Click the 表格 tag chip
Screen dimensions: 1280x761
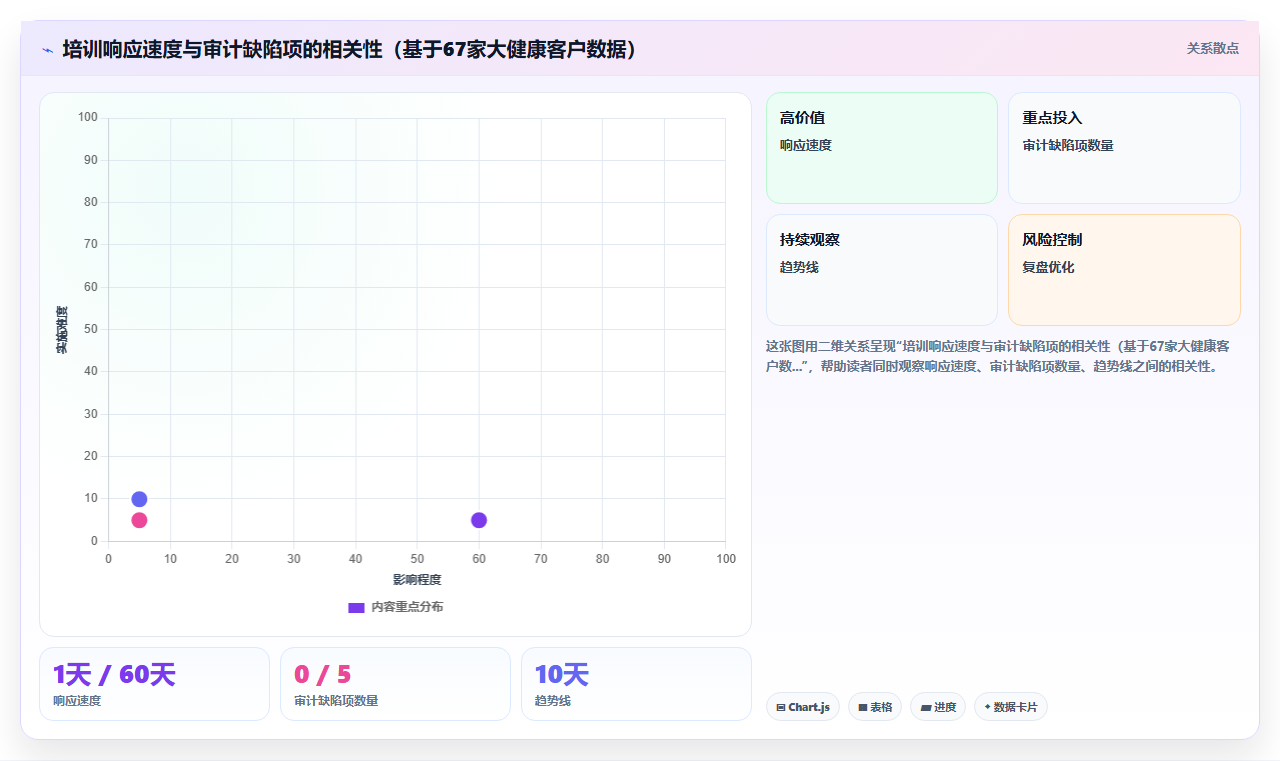click(x=875, y=707)
